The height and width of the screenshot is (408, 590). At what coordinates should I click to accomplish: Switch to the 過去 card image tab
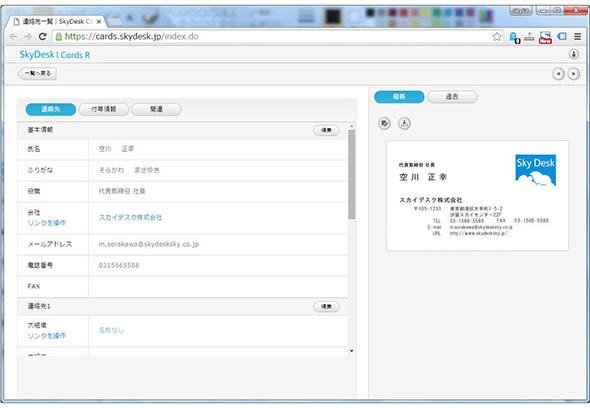click(452, 97)
